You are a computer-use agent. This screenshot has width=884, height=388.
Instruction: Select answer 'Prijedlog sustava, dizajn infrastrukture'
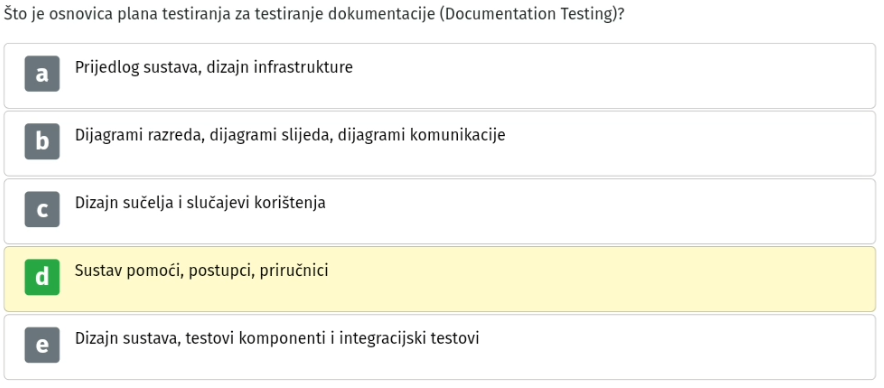click(x=214, y=68)
